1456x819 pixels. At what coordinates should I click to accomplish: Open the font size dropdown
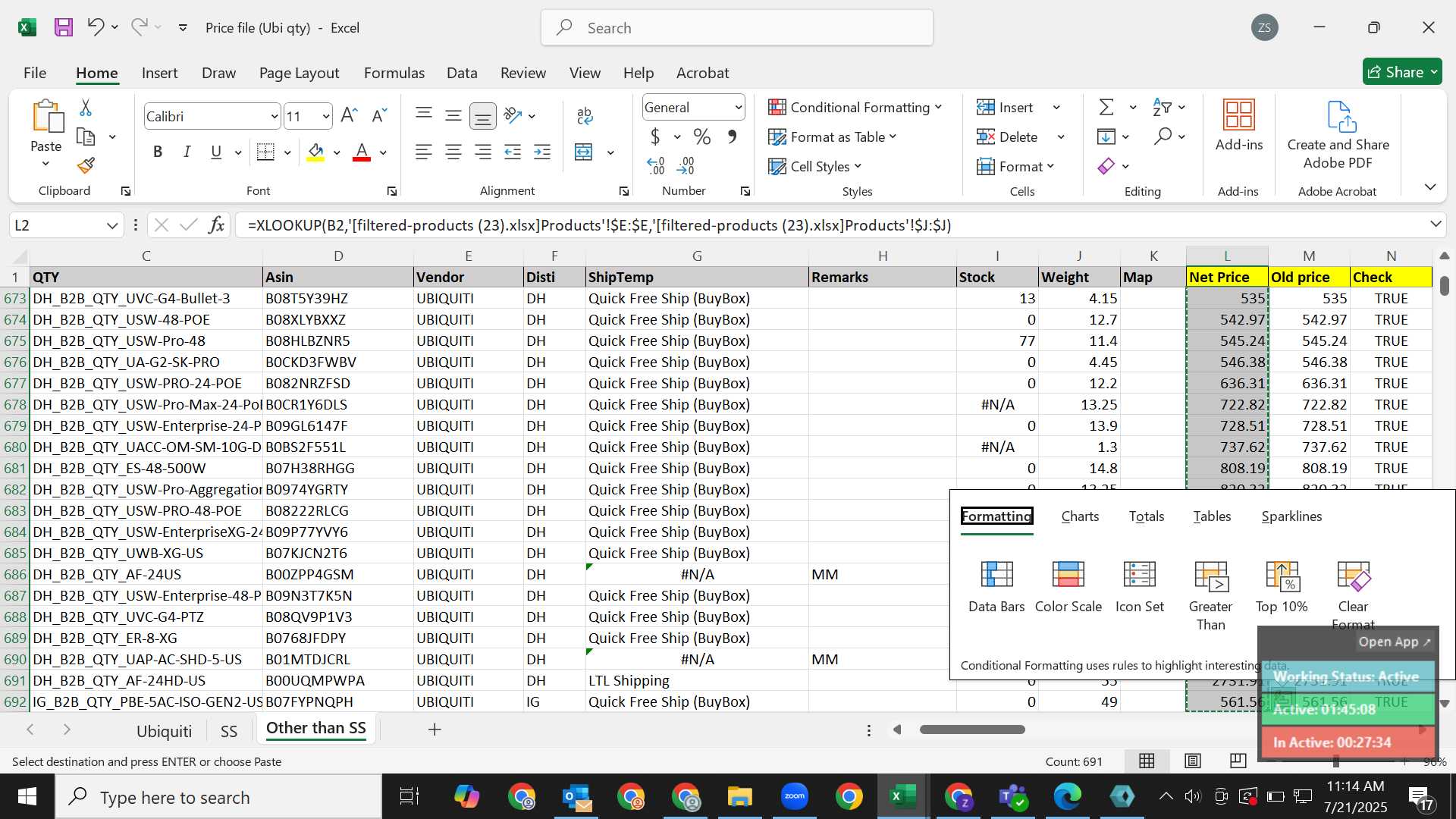(325, 116)
